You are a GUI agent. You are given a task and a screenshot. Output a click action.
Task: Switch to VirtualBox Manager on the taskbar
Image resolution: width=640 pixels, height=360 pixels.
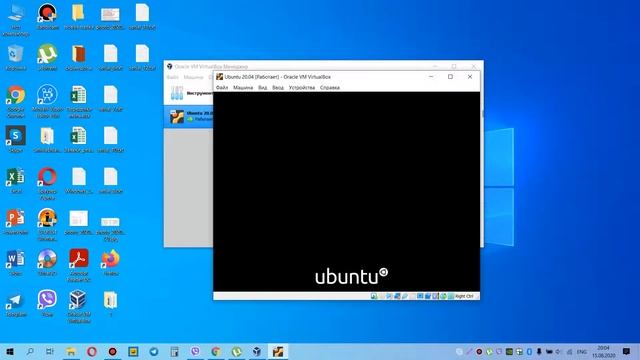(x=257, y=351)
